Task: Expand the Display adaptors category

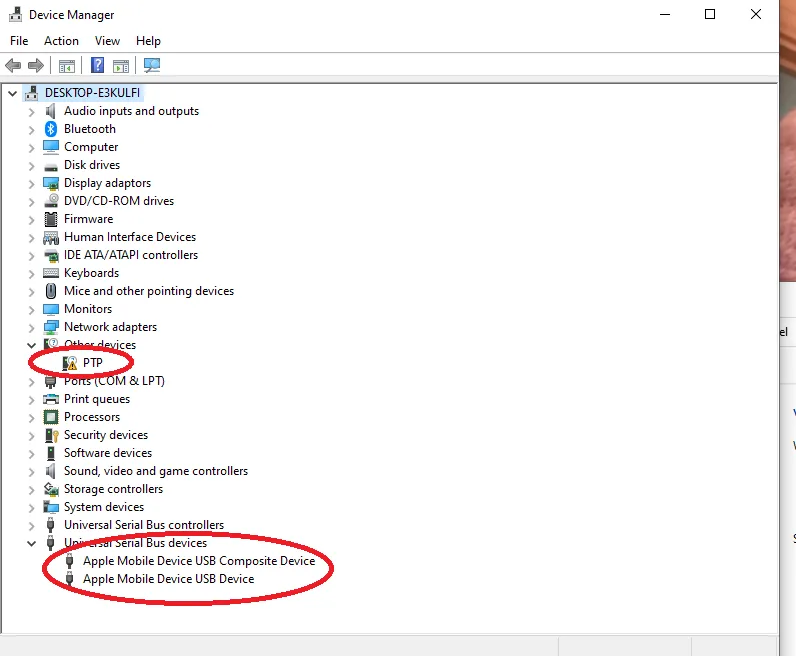Action: pos(31,184)
